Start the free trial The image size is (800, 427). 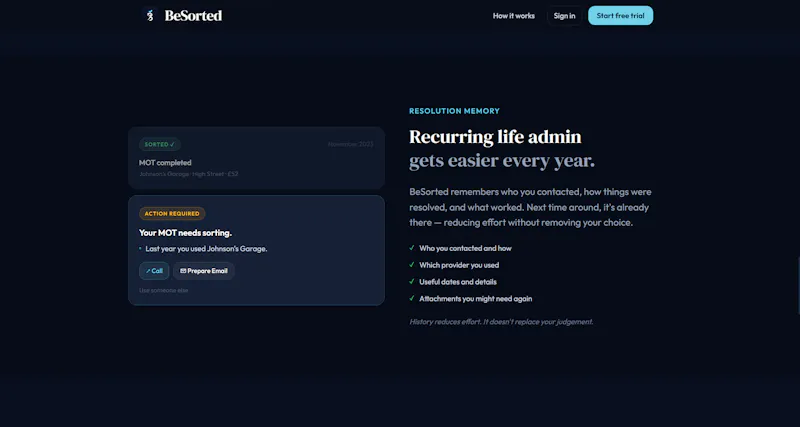click(x=620, y=16)
